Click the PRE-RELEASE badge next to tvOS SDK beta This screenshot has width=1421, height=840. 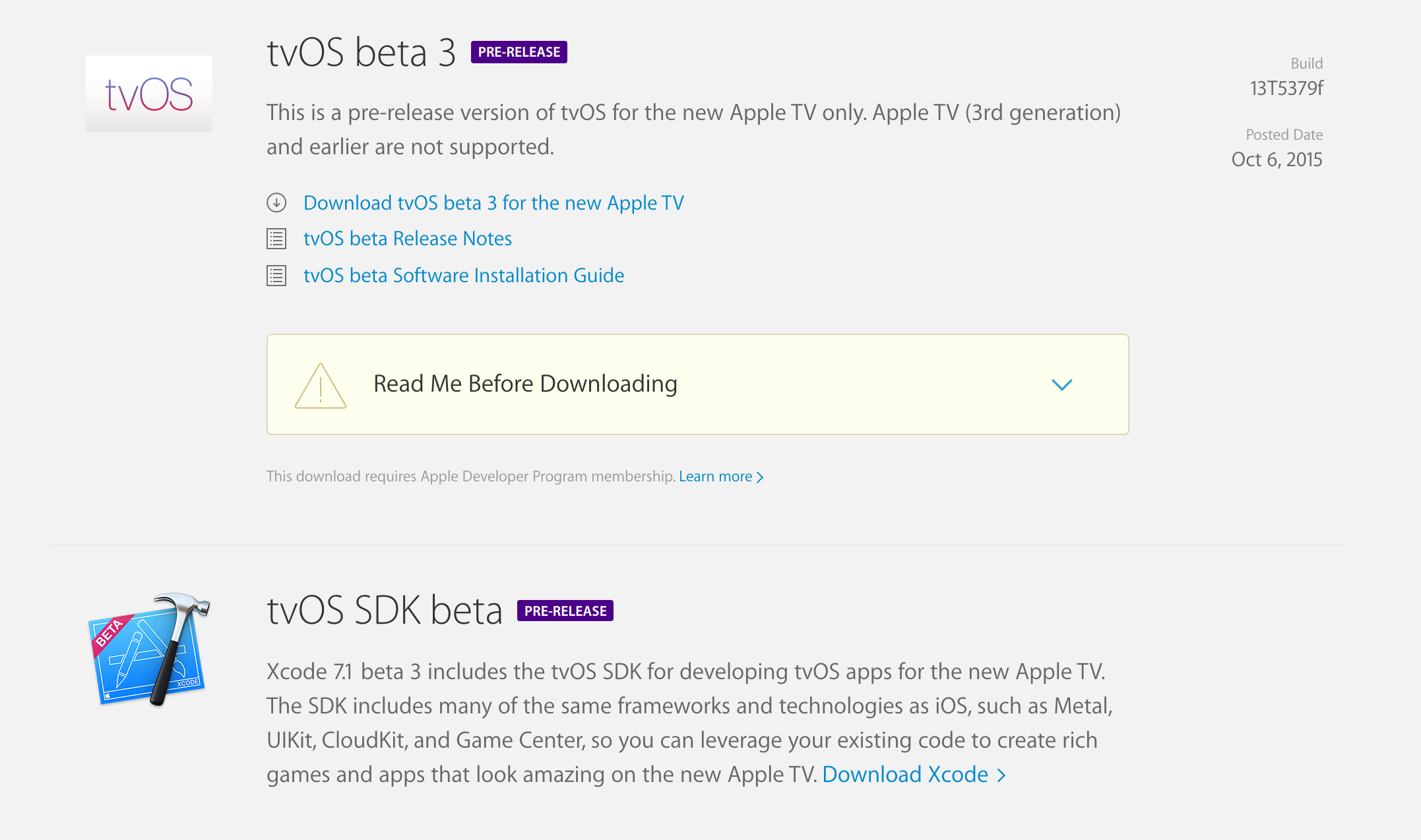pos(565,611)
